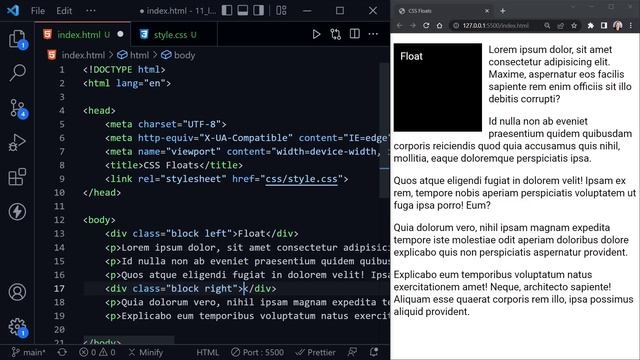
Task: Open the Run and Debug view
Action: [17, 142]
